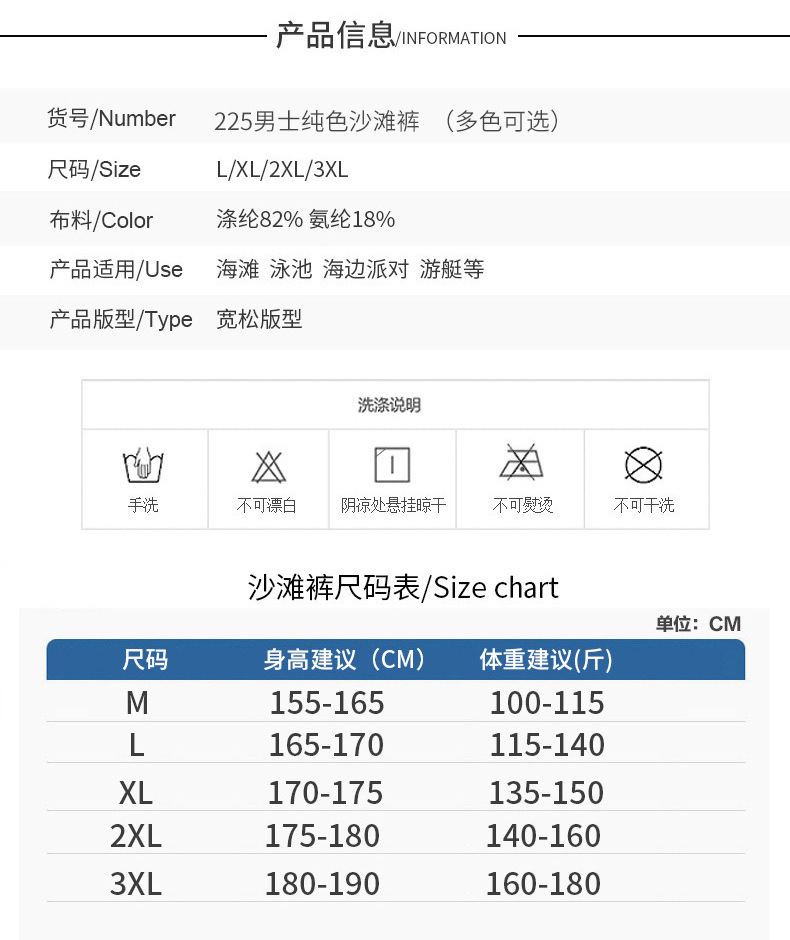Click the hang-dry-in-shade (阴凉处悬挂晾干) icon
The height and width of the screenshot is (940, 790).
click(393, 466)
